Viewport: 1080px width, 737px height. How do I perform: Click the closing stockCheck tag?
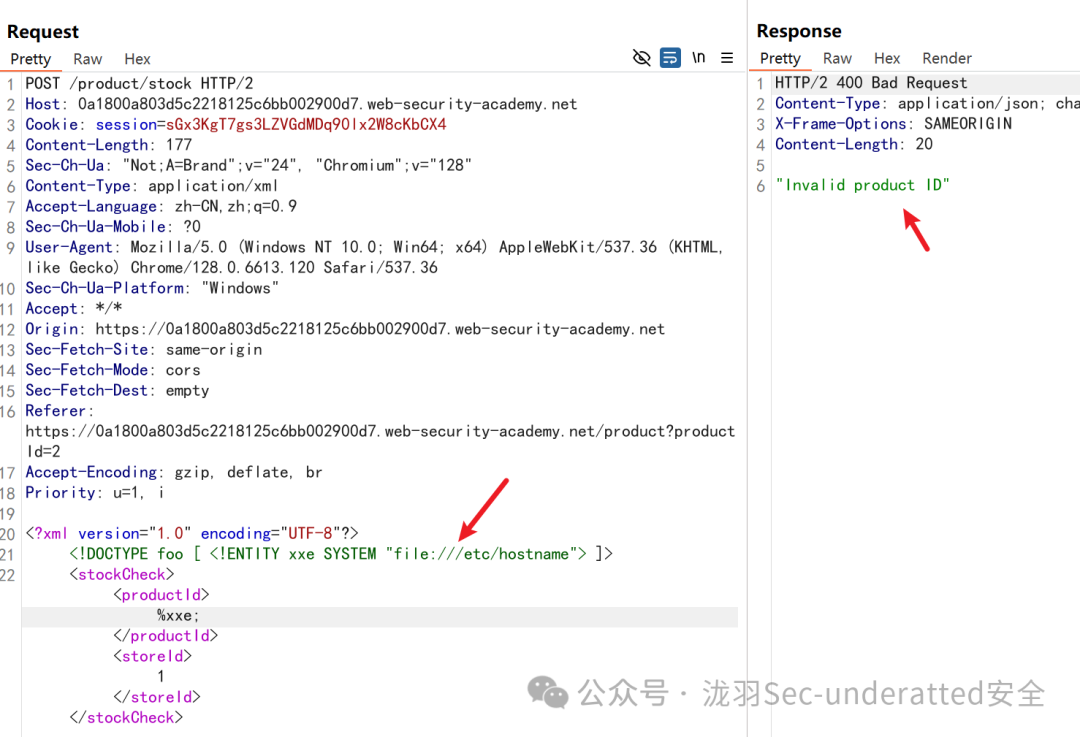(x=126, y=718)
